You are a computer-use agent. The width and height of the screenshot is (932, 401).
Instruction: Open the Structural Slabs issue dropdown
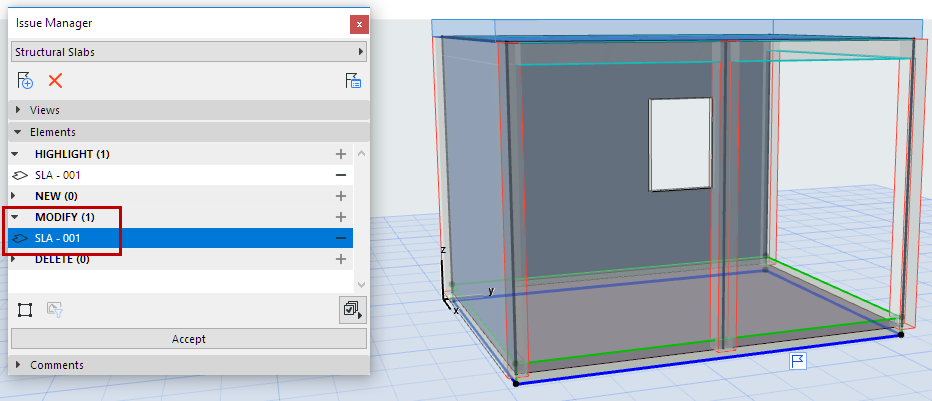tap(188, 51)
